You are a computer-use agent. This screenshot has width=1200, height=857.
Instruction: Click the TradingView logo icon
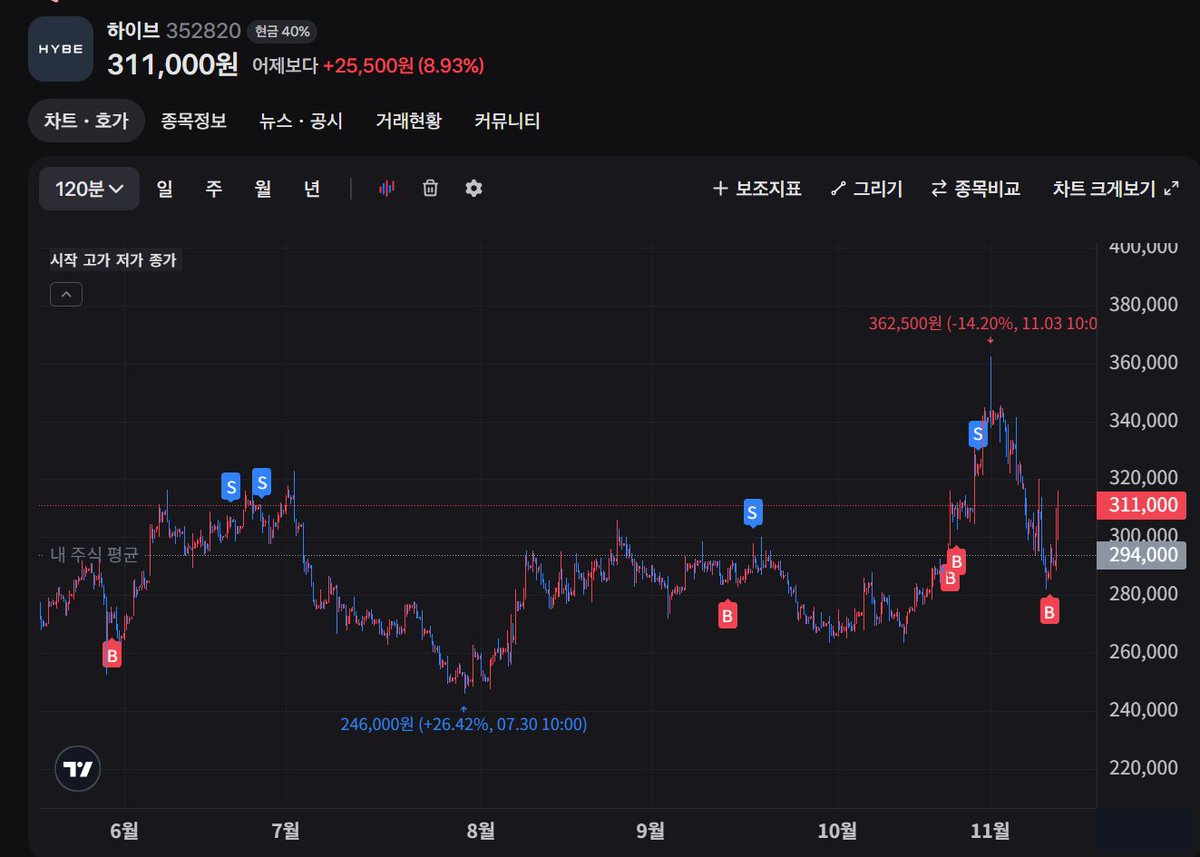(77, 769)
